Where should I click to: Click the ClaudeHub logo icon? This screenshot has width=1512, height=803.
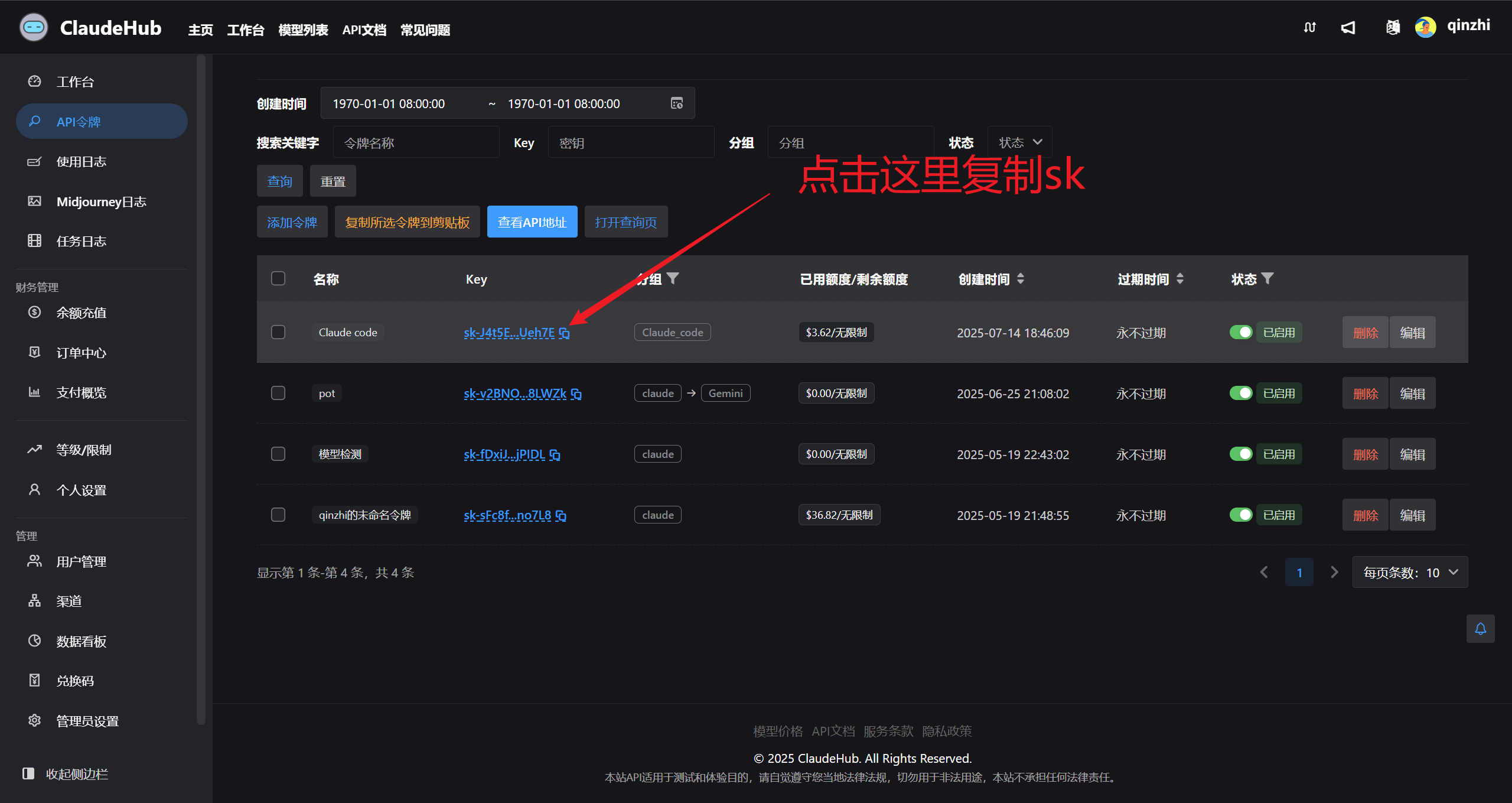point(34,28)
